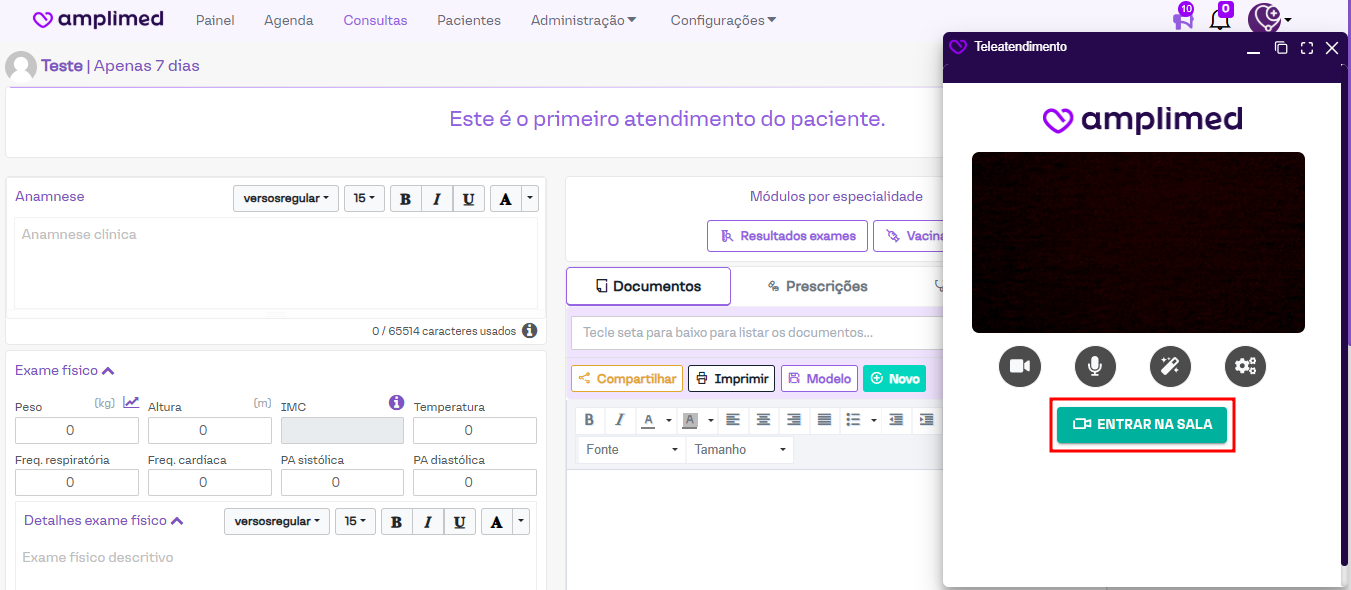This screenshot has width=1351, height=590.
Task: Open the Fonte dropdown in document editor
Action: click(632, 450)
